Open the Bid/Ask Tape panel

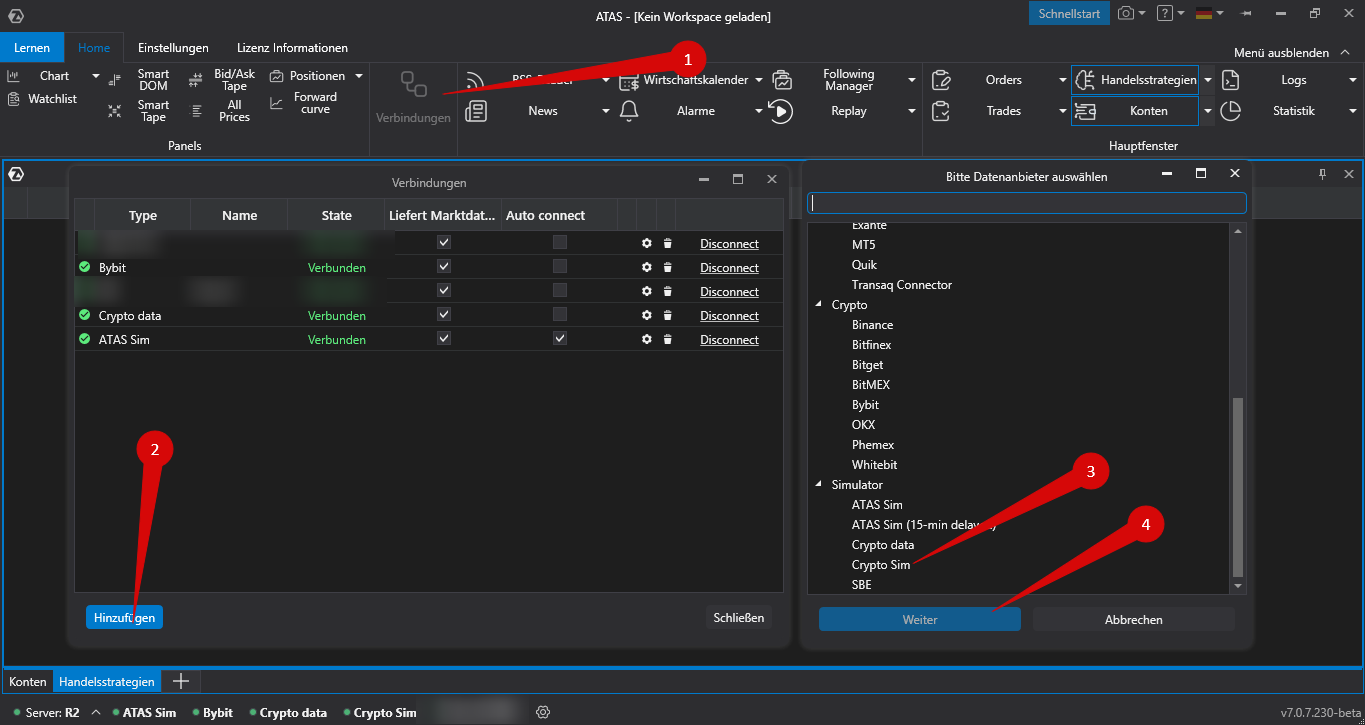pos(234,80)
